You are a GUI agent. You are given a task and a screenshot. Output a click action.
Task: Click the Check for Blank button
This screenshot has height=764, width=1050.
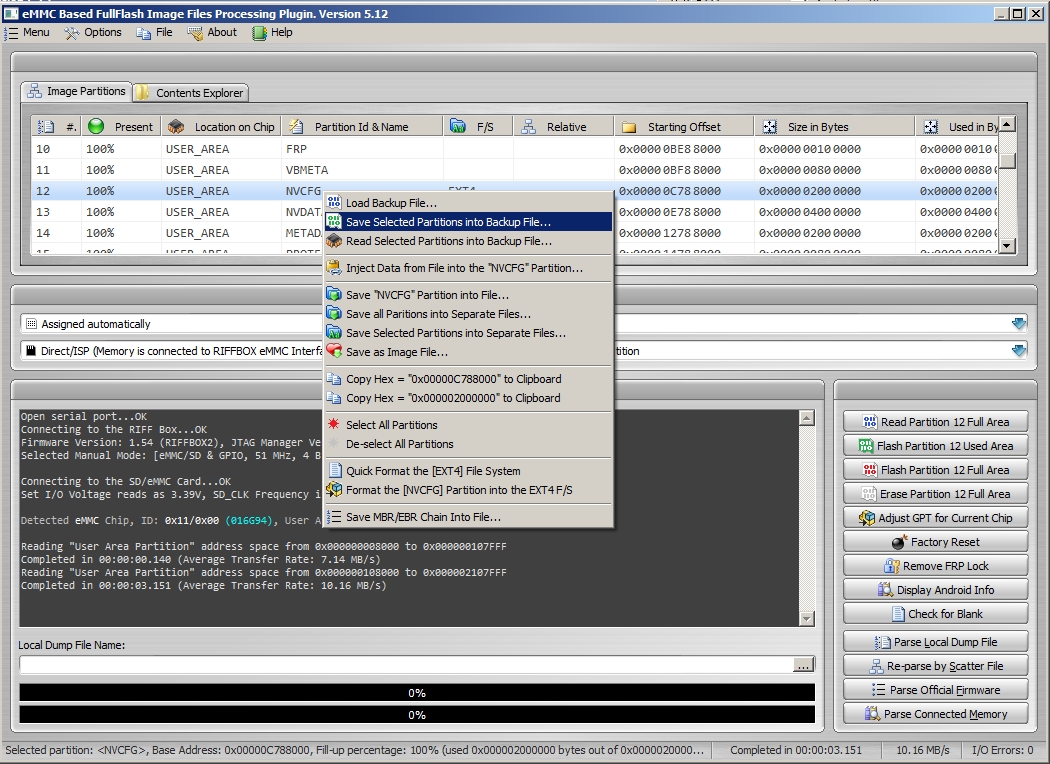(x=934, y=613)
